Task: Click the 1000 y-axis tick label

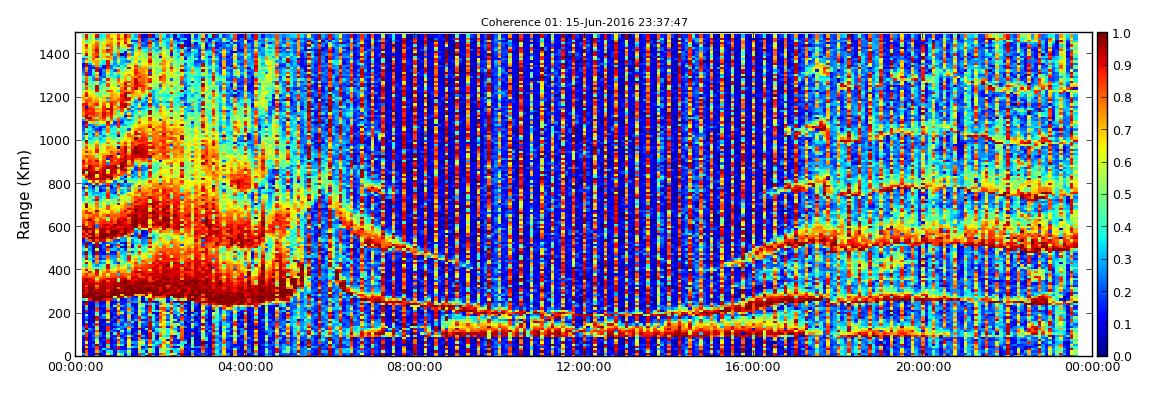Action: [x=56, y=141]
